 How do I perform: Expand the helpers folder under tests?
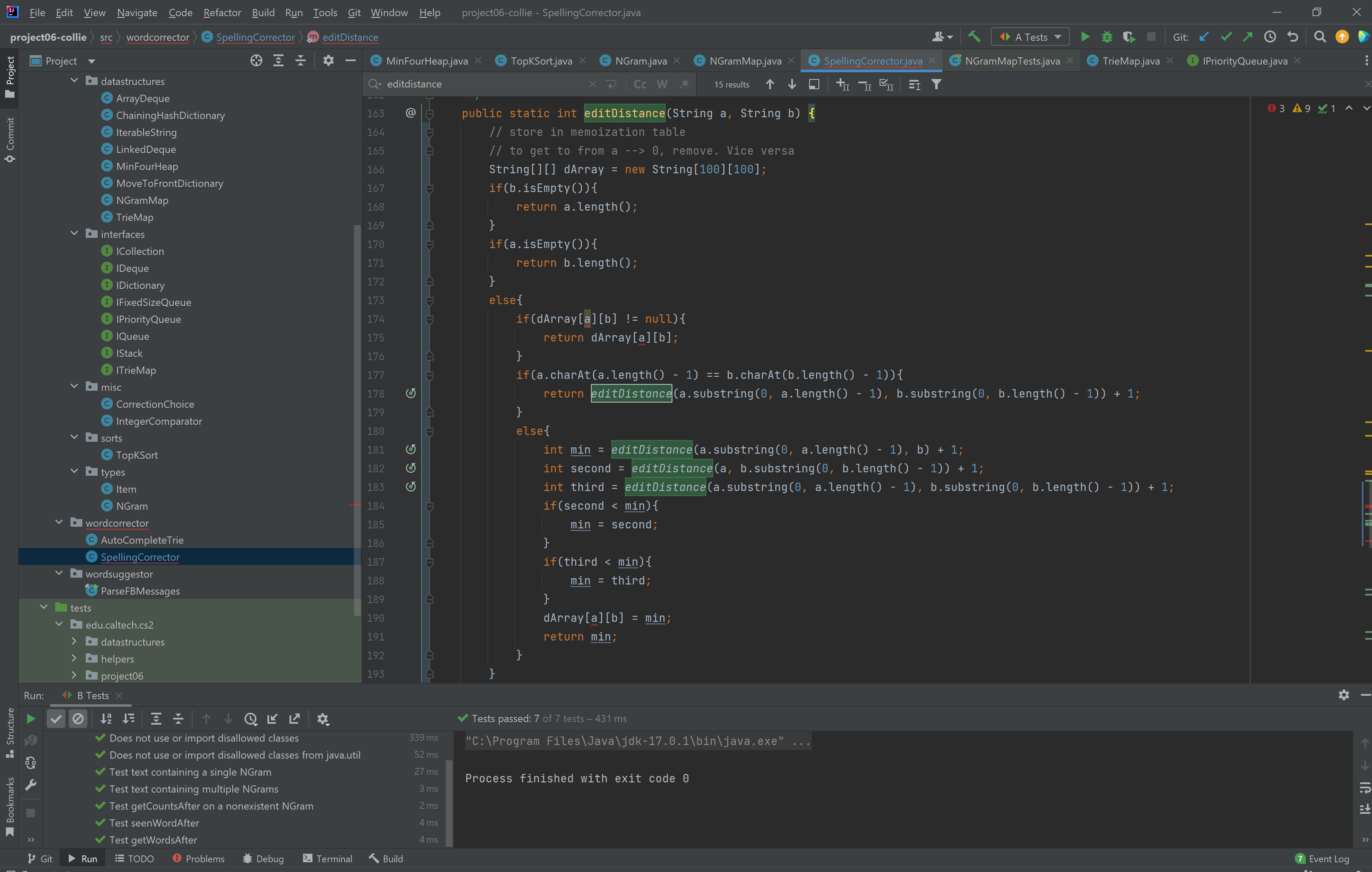coord(74,658)
